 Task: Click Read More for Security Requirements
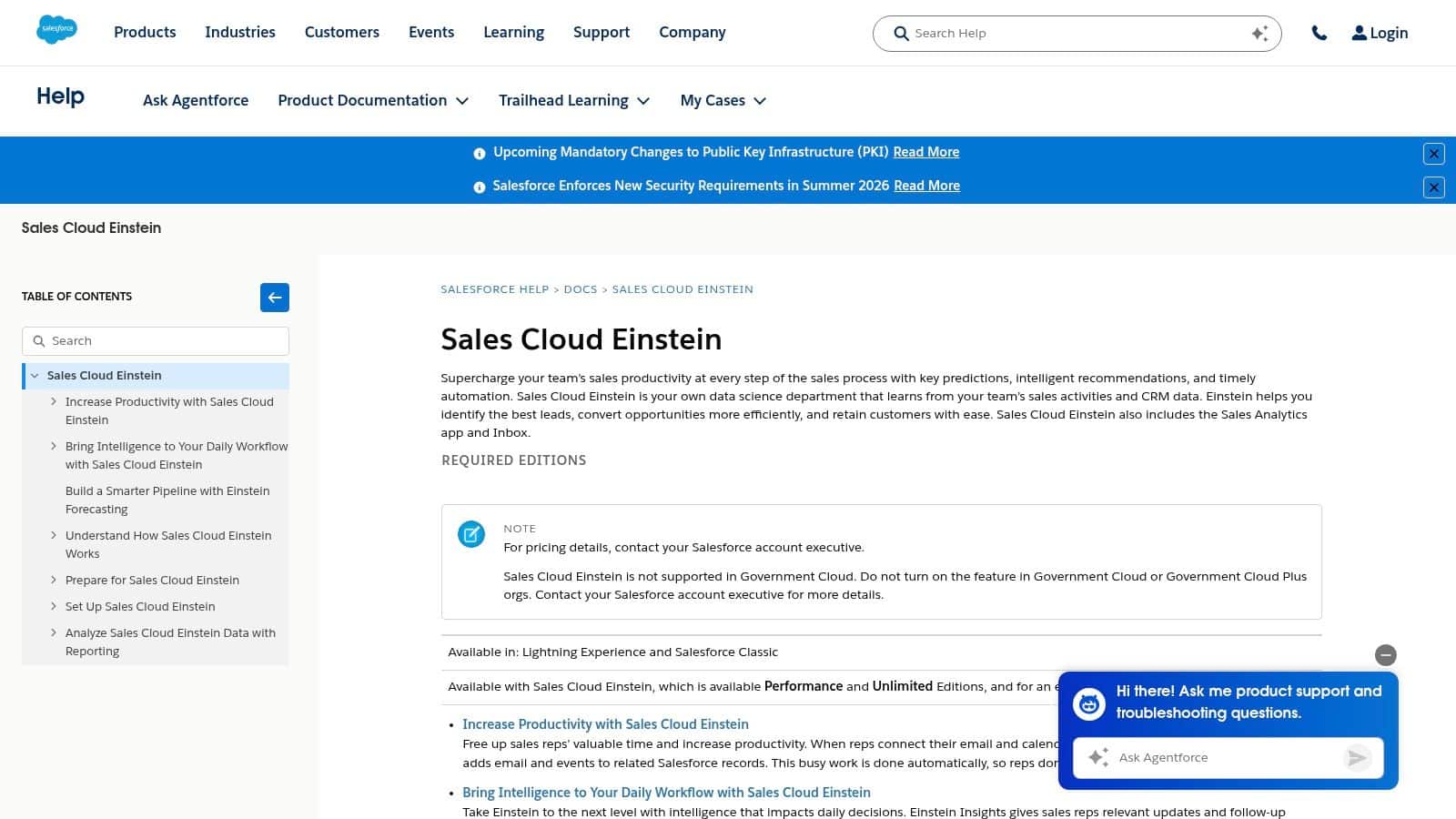pyautogui.click(x=926, y=186)
